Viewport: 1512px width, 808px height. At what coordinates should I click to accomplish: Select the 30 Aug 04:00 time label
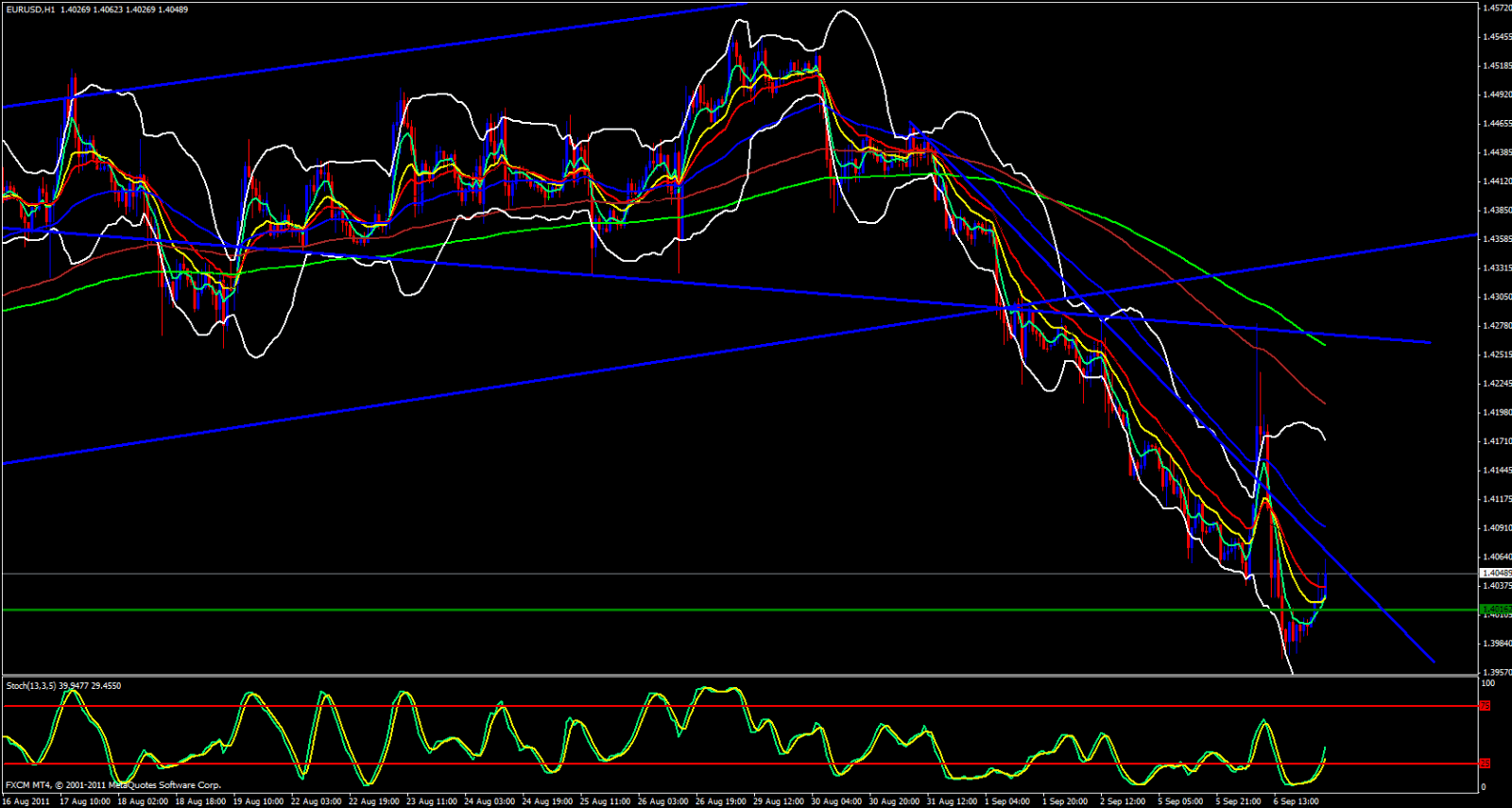(836, 801)
